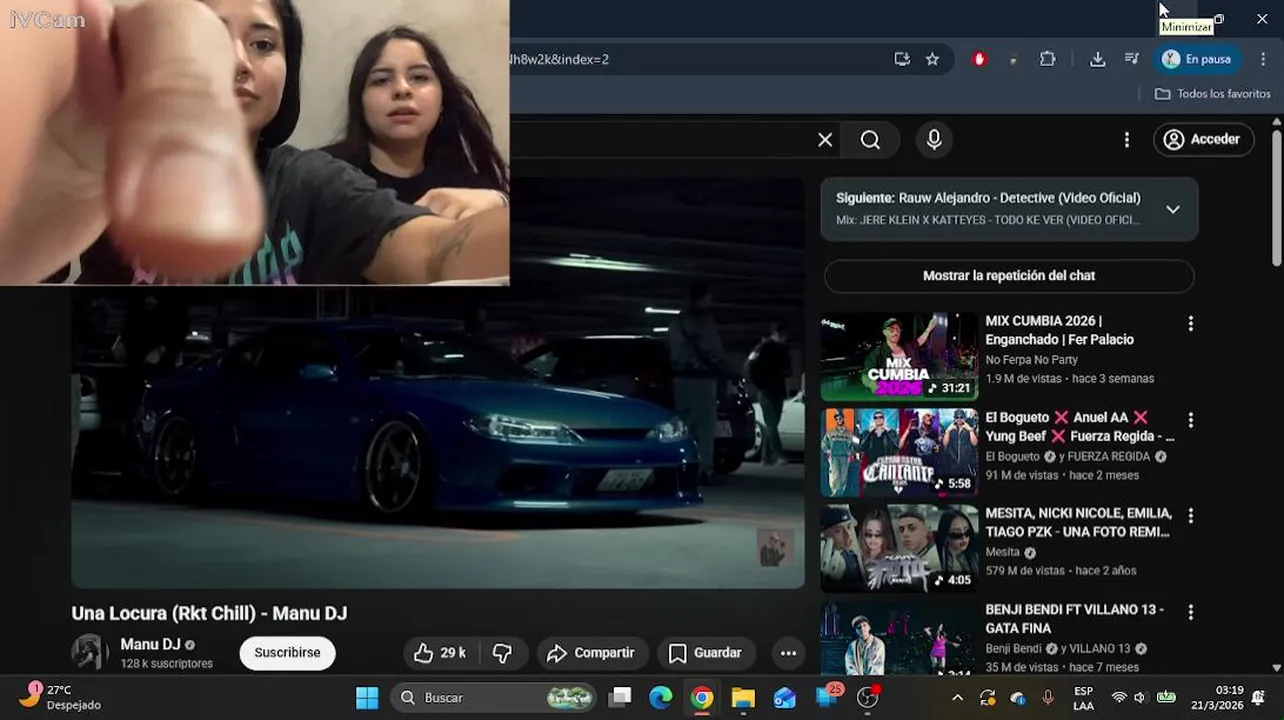1284x720 pixels.
Task: Open Outlook mail from taskbar
Action: point(785,697)
